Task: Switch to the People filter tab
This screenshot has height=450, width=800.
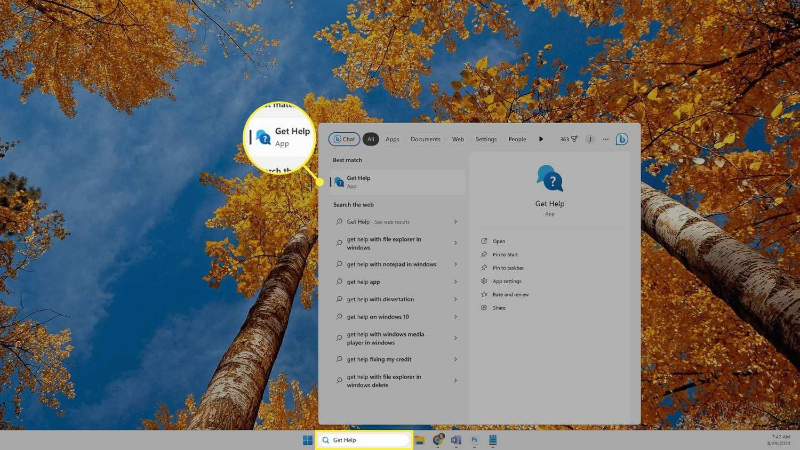Action: pyautogui.click(x=517, y=139)
